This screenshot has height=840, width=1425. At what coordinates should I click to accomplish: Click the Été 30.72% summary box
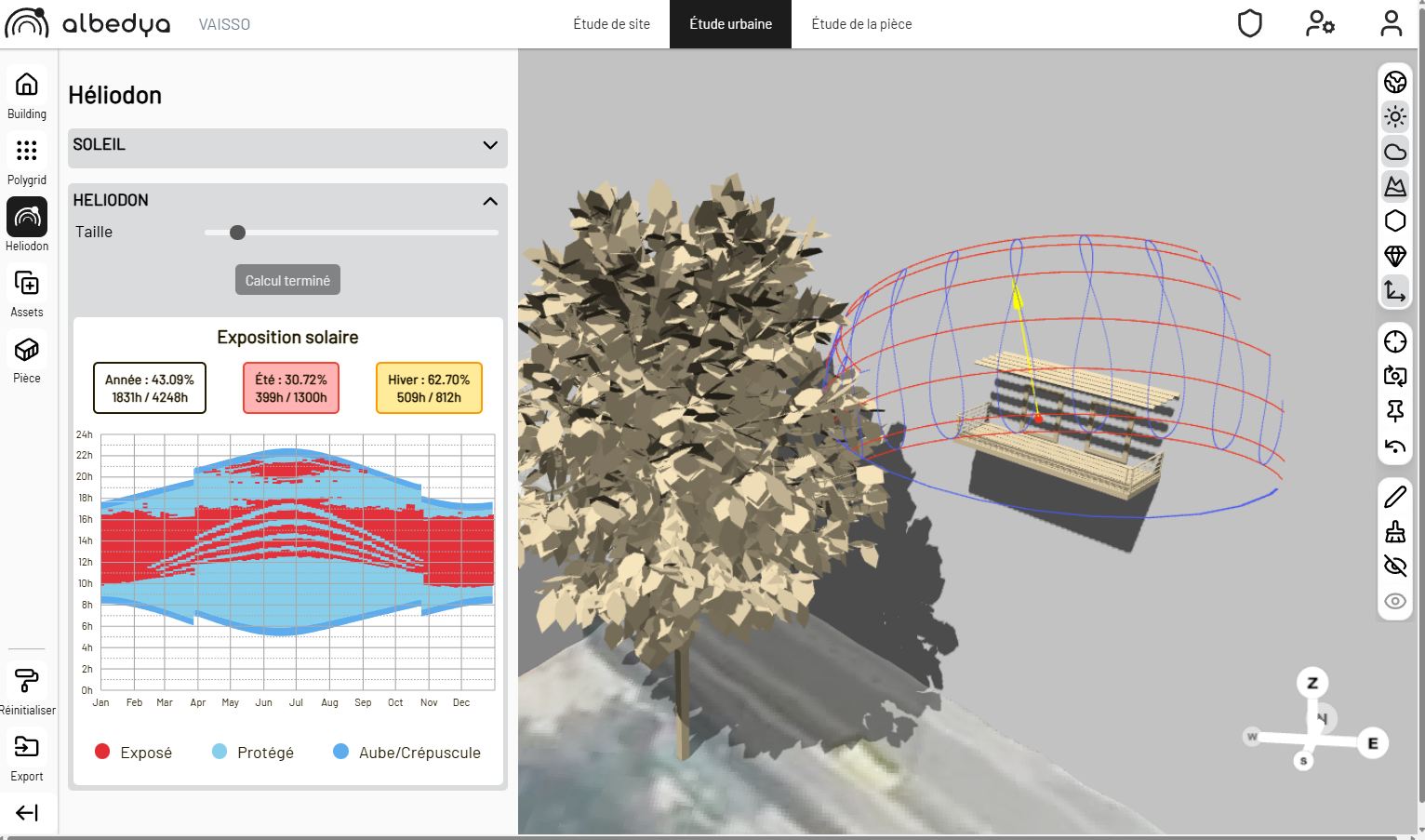(291, 388)
